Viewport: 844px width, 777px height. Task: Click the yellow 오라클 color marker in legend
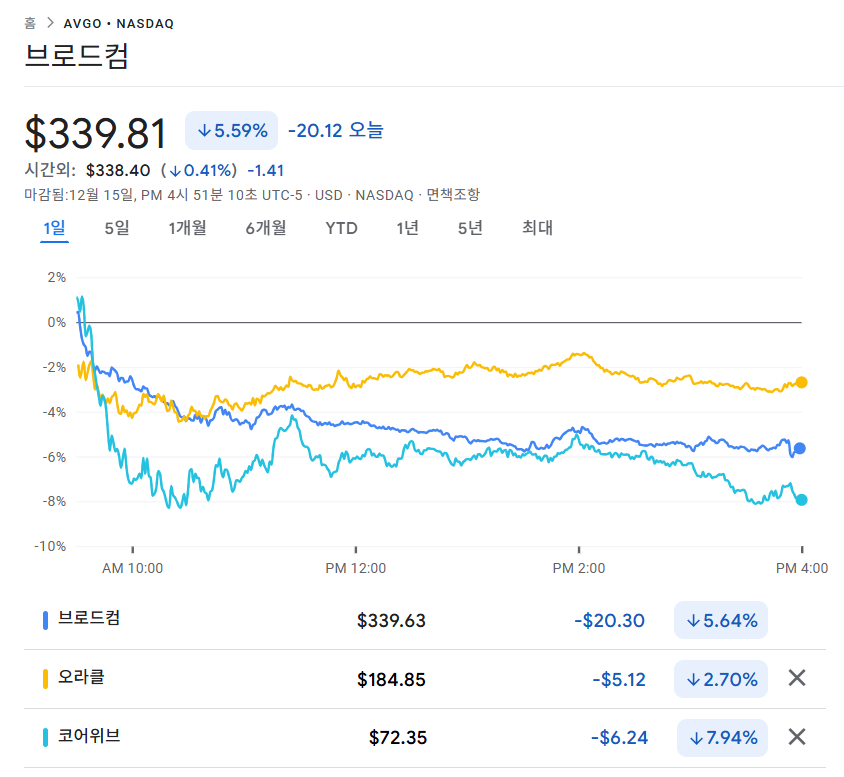point(46,678)
